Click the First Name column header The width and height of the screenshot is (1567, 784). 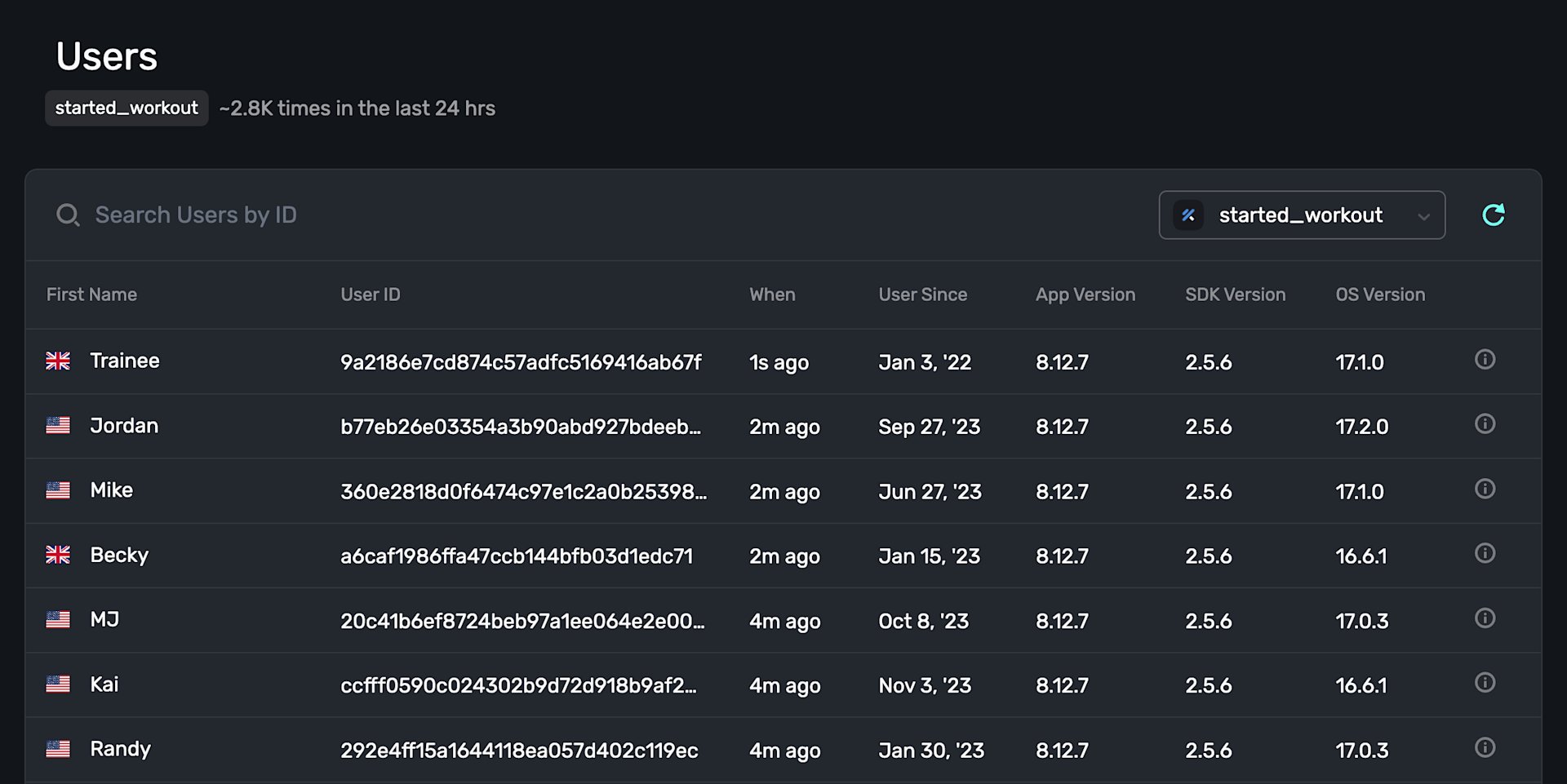91,295
